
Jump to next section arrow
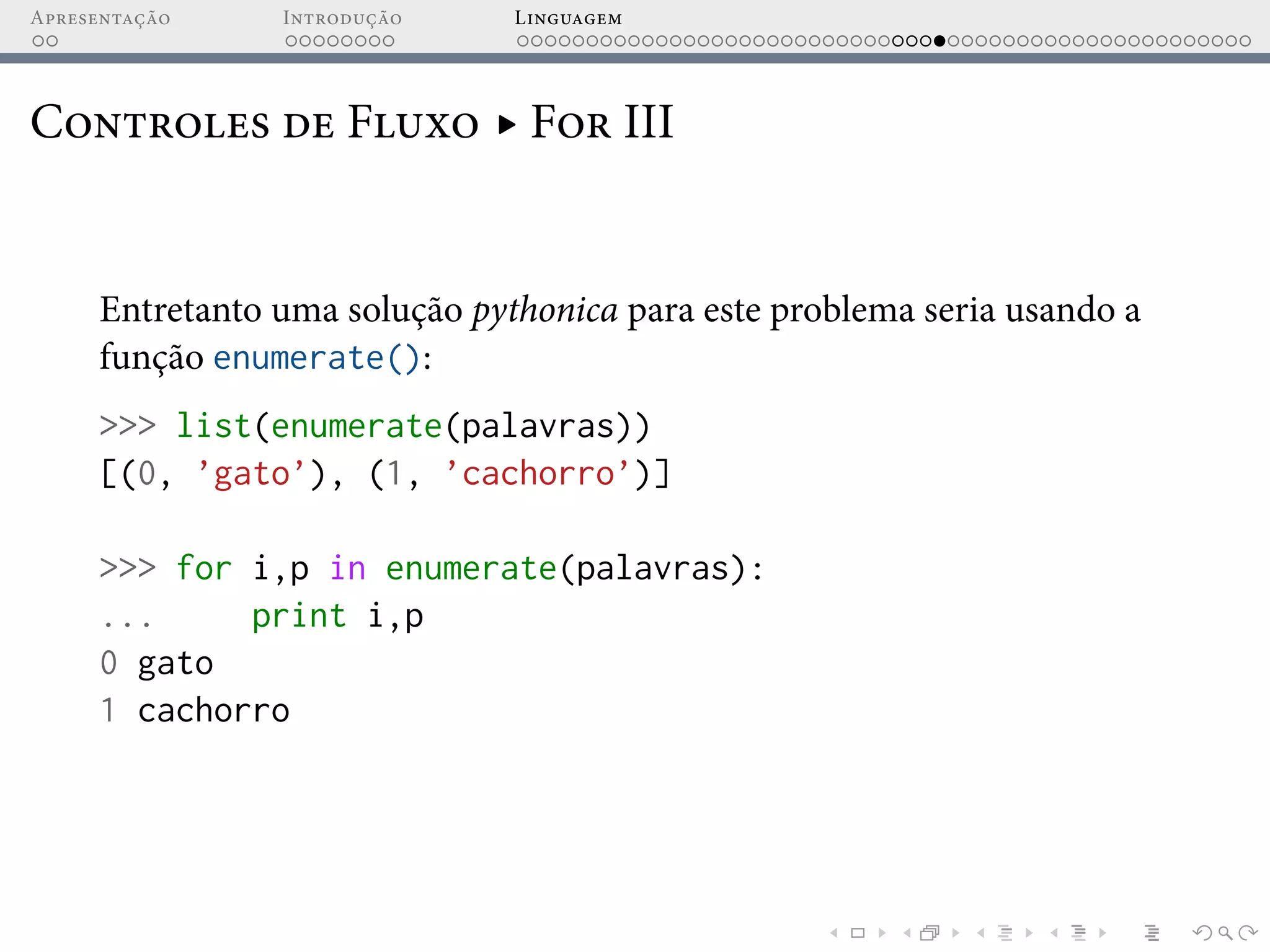coord(1103,933)
